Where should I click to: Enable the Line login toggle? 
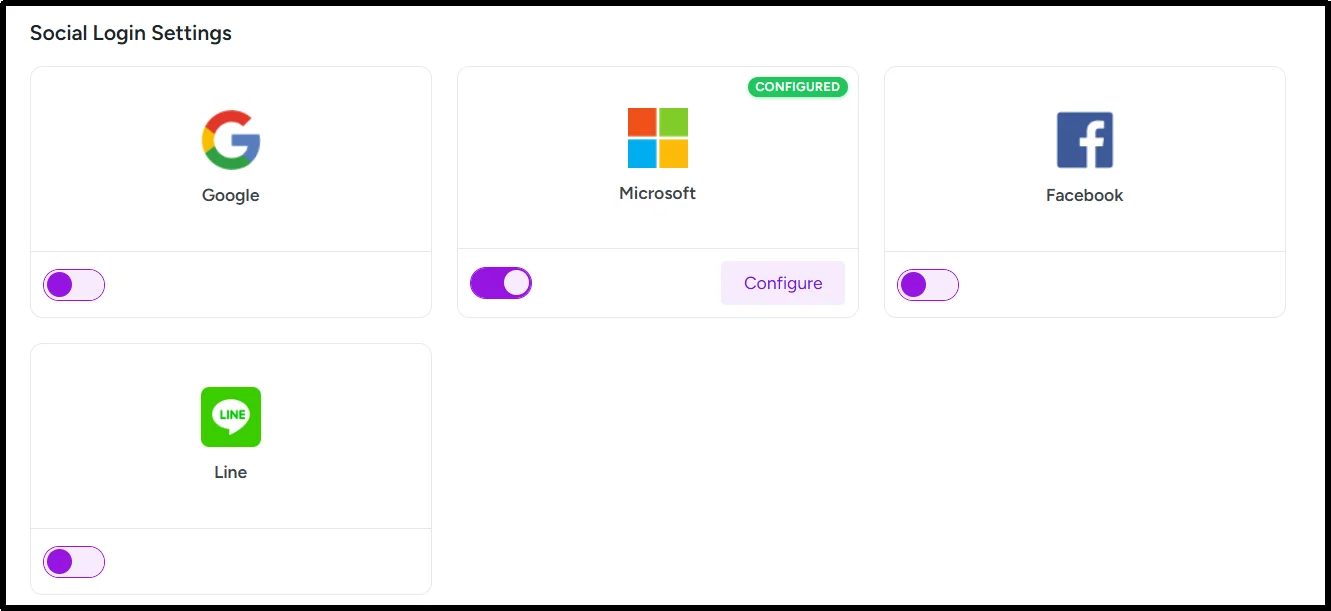pyautogui.click(x=73, y=561)
